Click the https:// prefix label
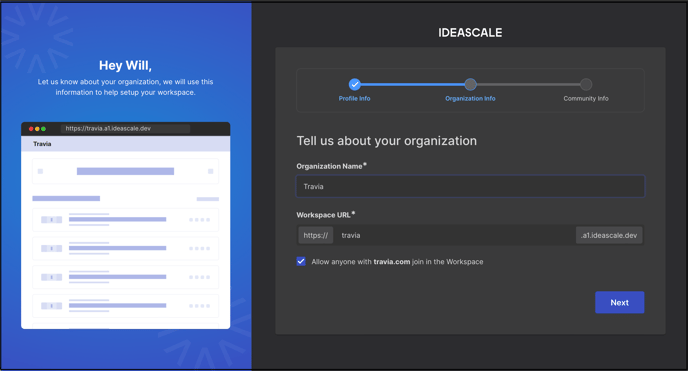 tap(315, 235)
